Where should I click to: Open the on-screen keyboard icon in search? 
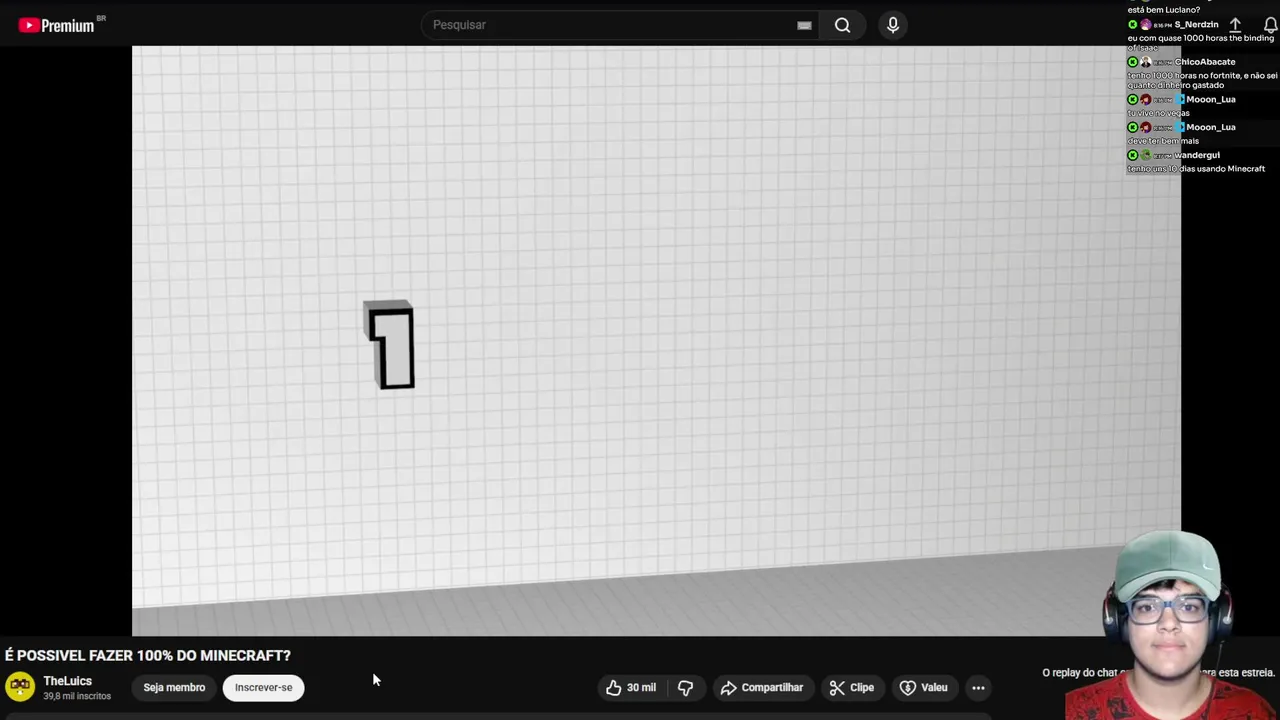804,25
